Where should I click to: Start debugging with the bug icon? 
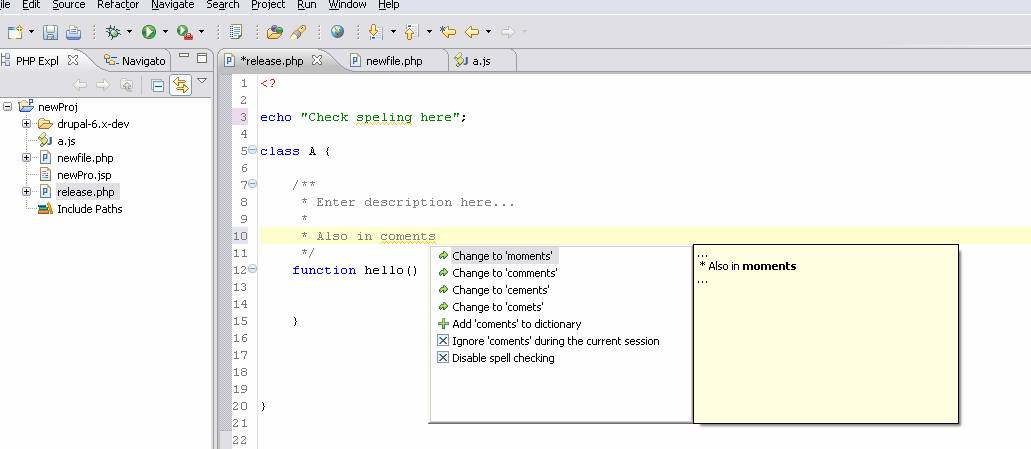pos(113,32)
